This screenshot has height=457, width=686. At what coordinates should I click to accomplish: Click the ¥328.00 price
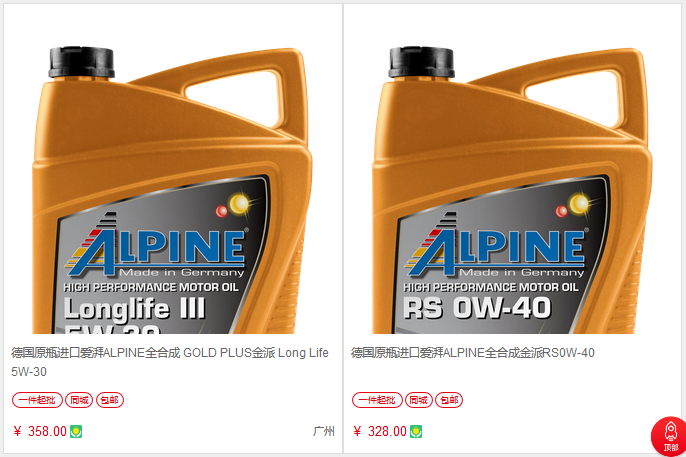pyautogui.click(x=380, y=432)
